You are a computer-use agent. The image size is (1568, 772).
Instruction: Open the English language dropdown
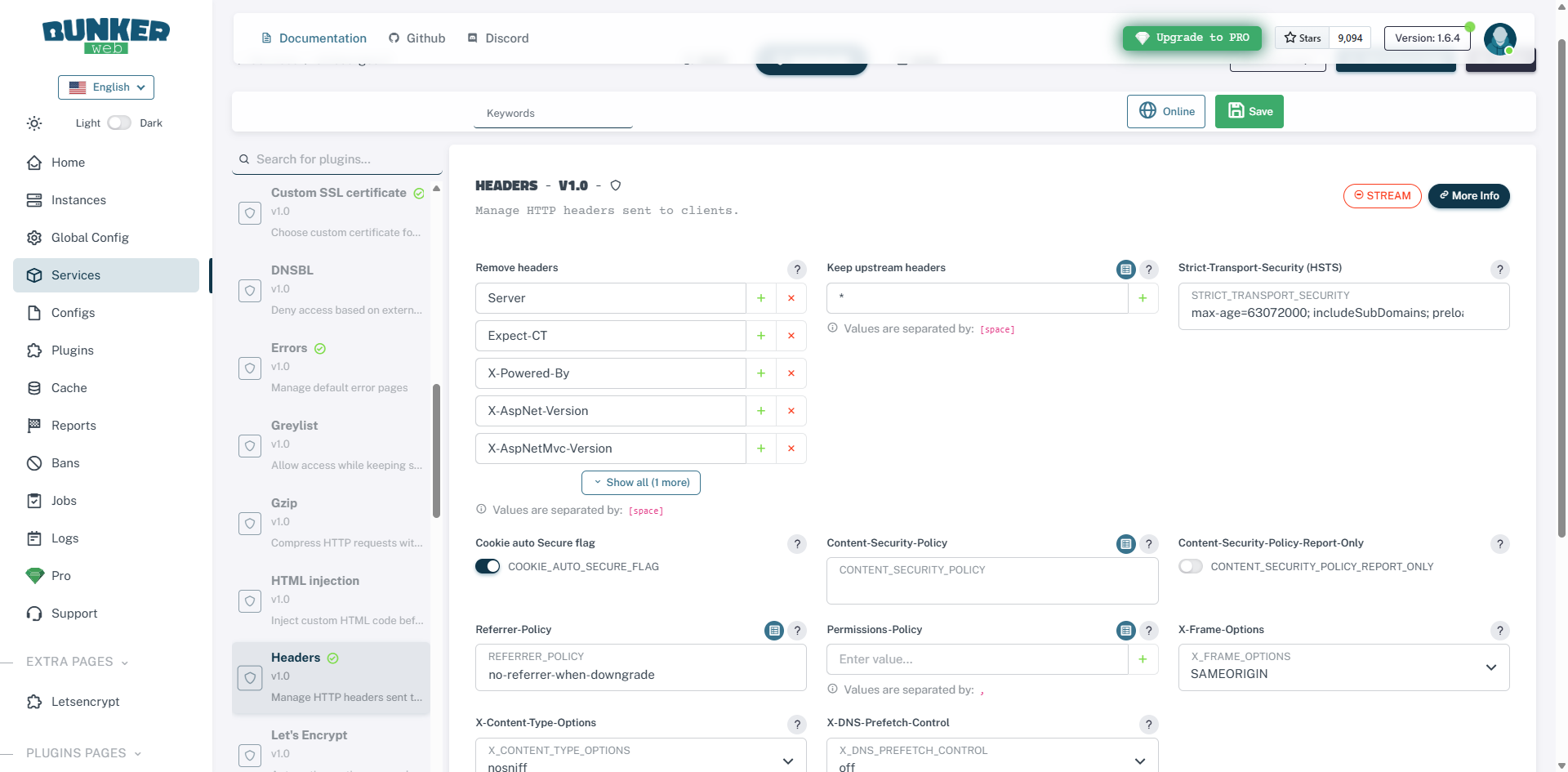[106, 87]
